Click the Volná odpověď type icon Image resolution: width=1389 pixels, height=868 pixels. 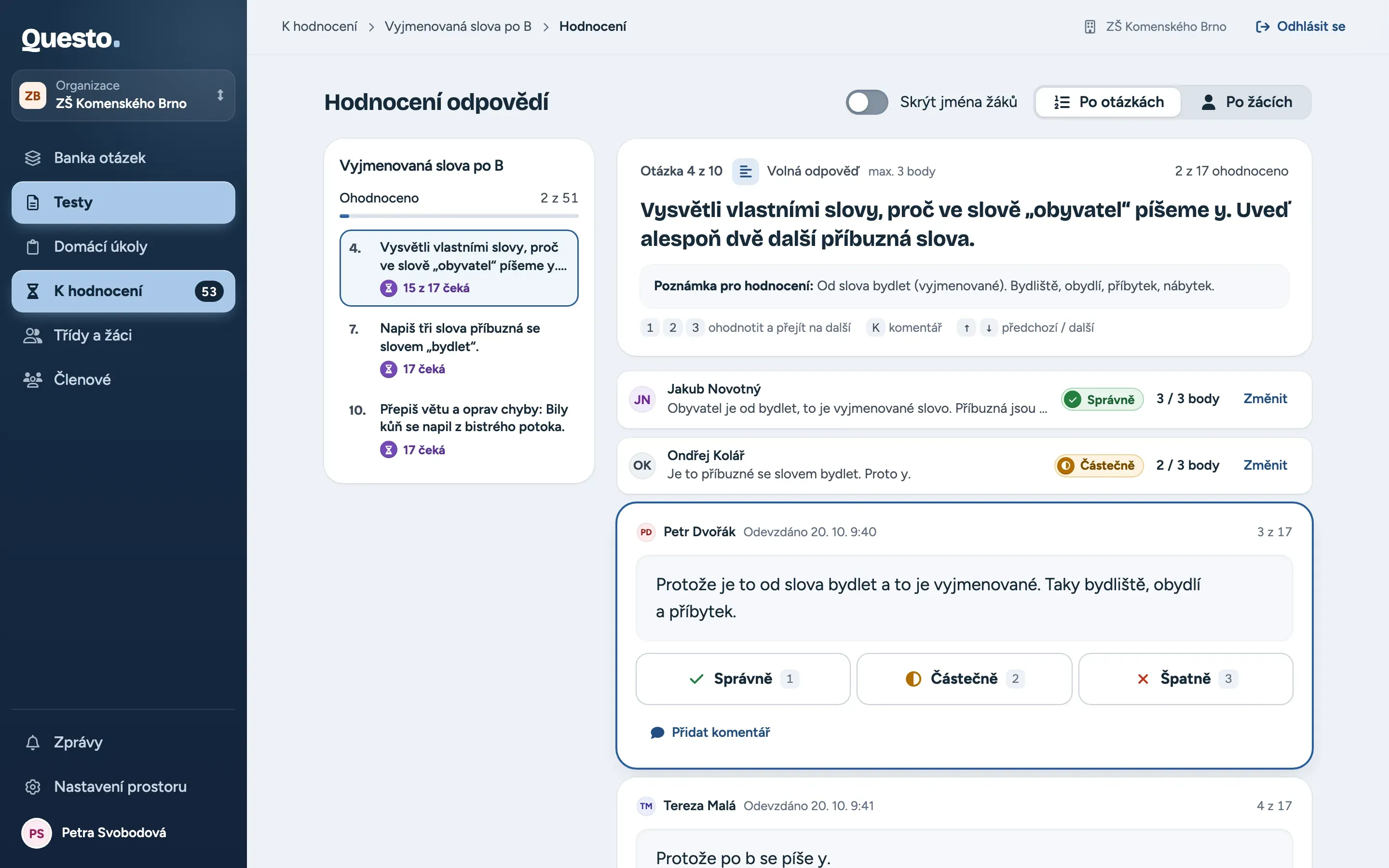[x=745, y=172]
